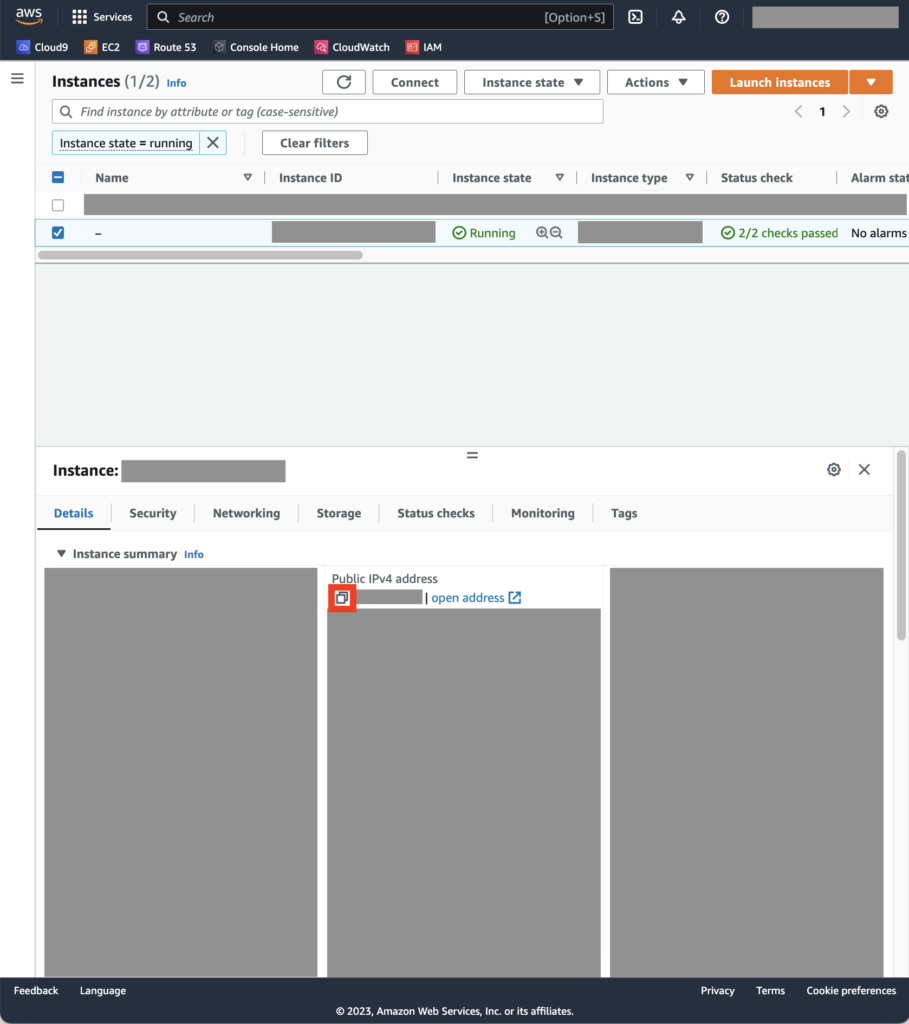This screenshot has height=1024, width=909.
Task: Open the Launch instances arrow dropdown
Action: [x=871, y=82]
